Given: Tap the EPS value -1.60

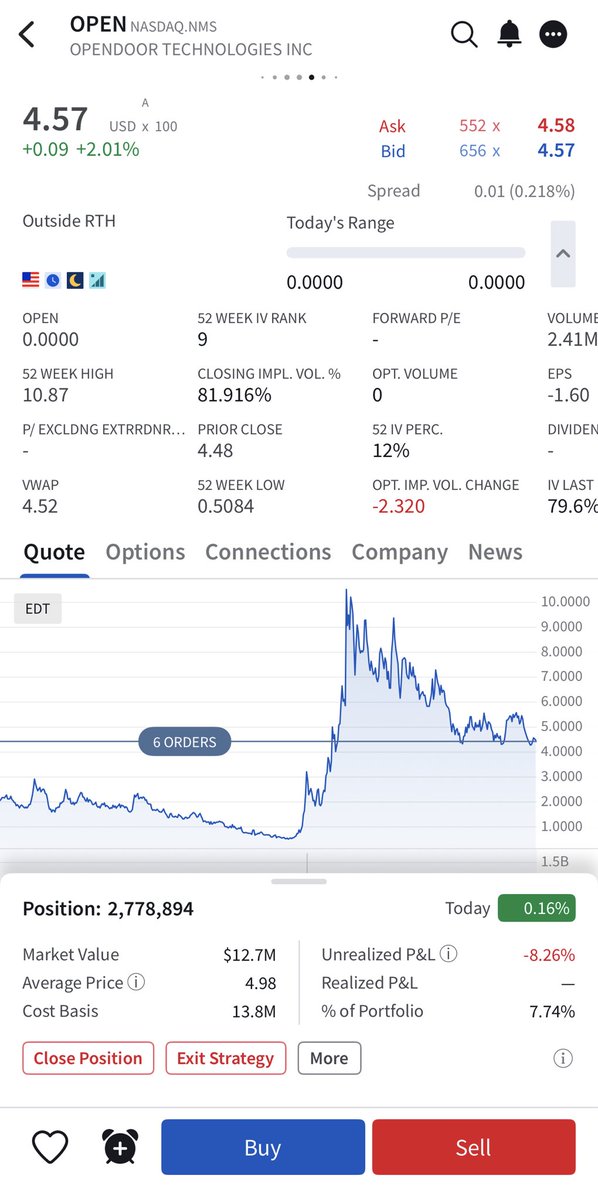Looking at the screenshot, I should coord(569,395).
